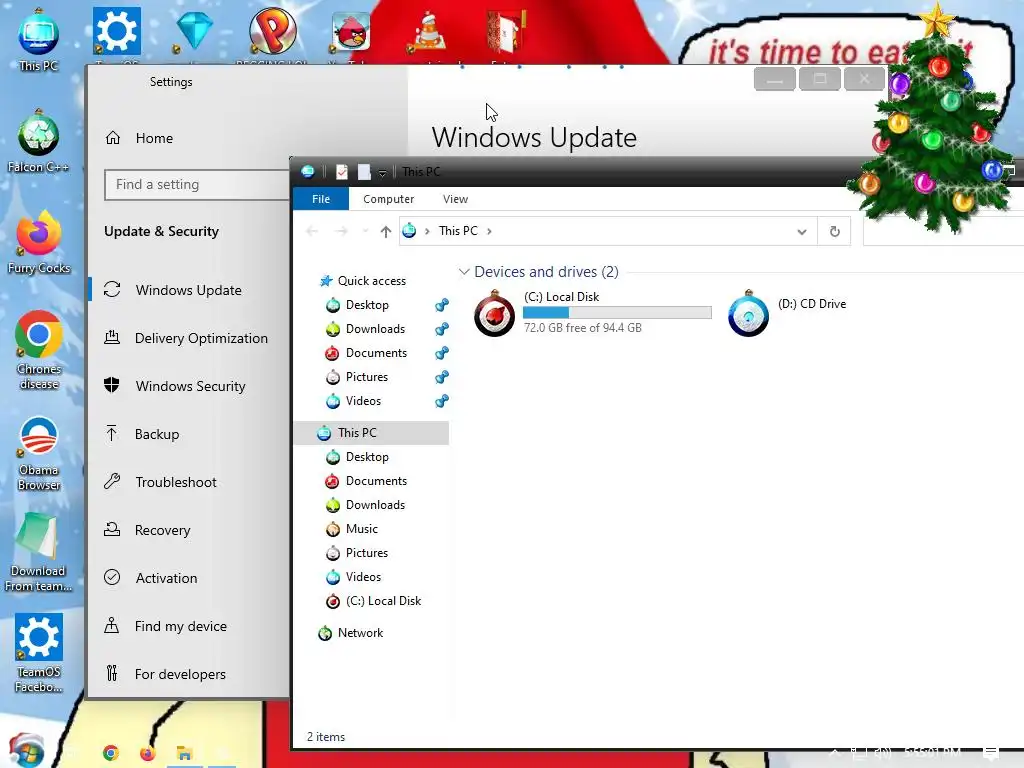Open address bar history dropdown
The height and width of the screenshot is (768, 1024).
(802, 231)
